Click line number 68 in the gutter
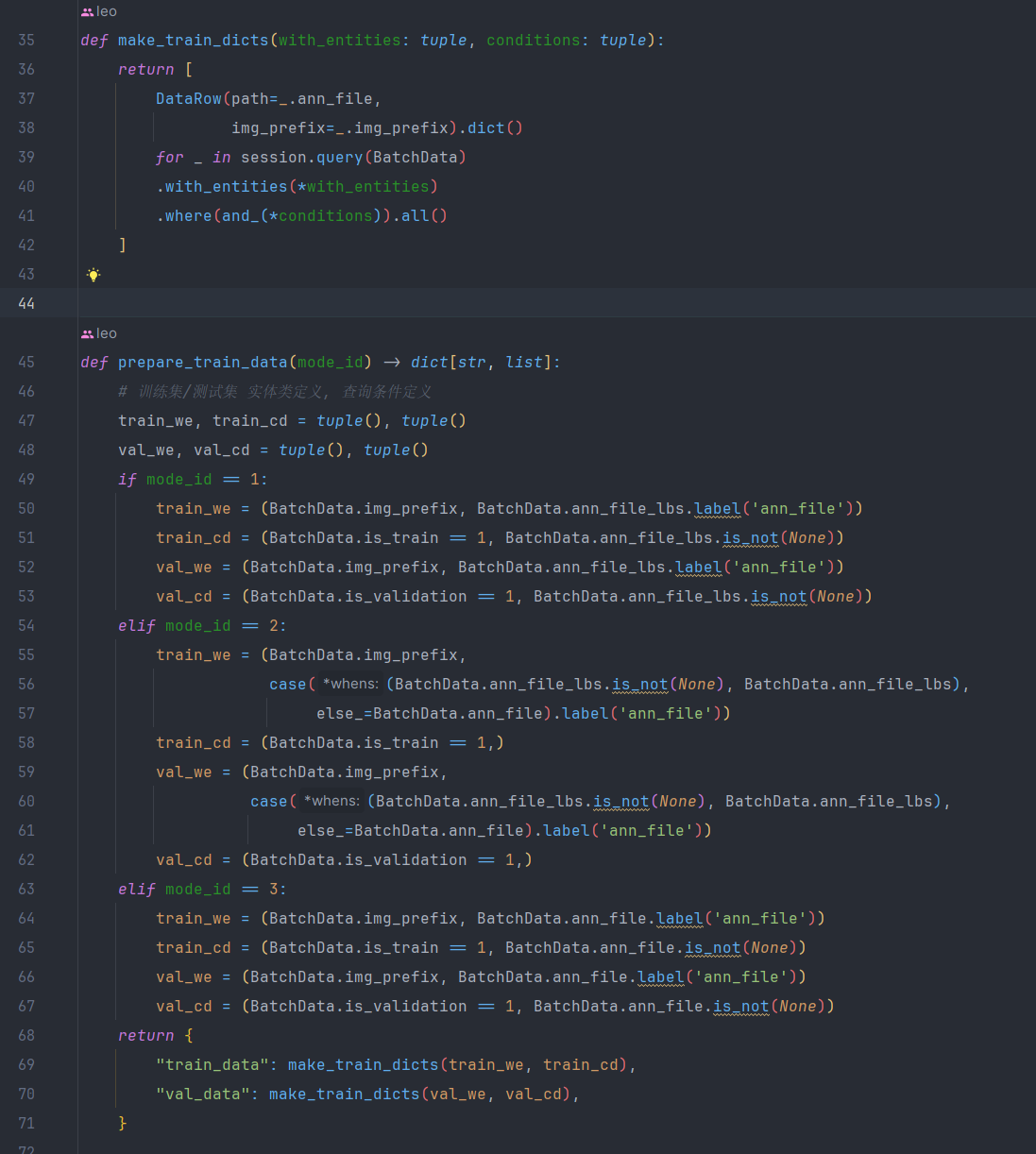 [26, 1035]
